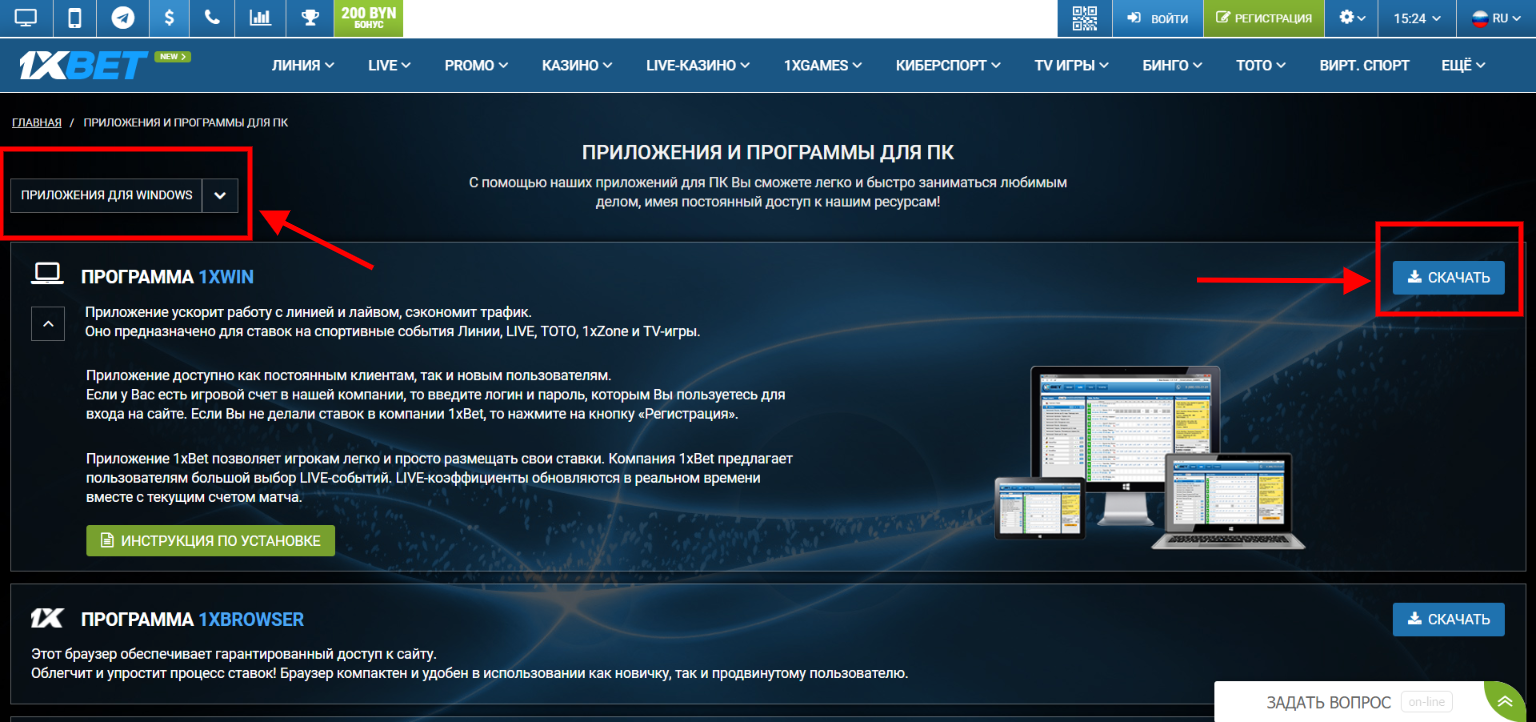This screenshot has height=722, width=1536.
Task: Open the Казино menu
Action: 577,65
